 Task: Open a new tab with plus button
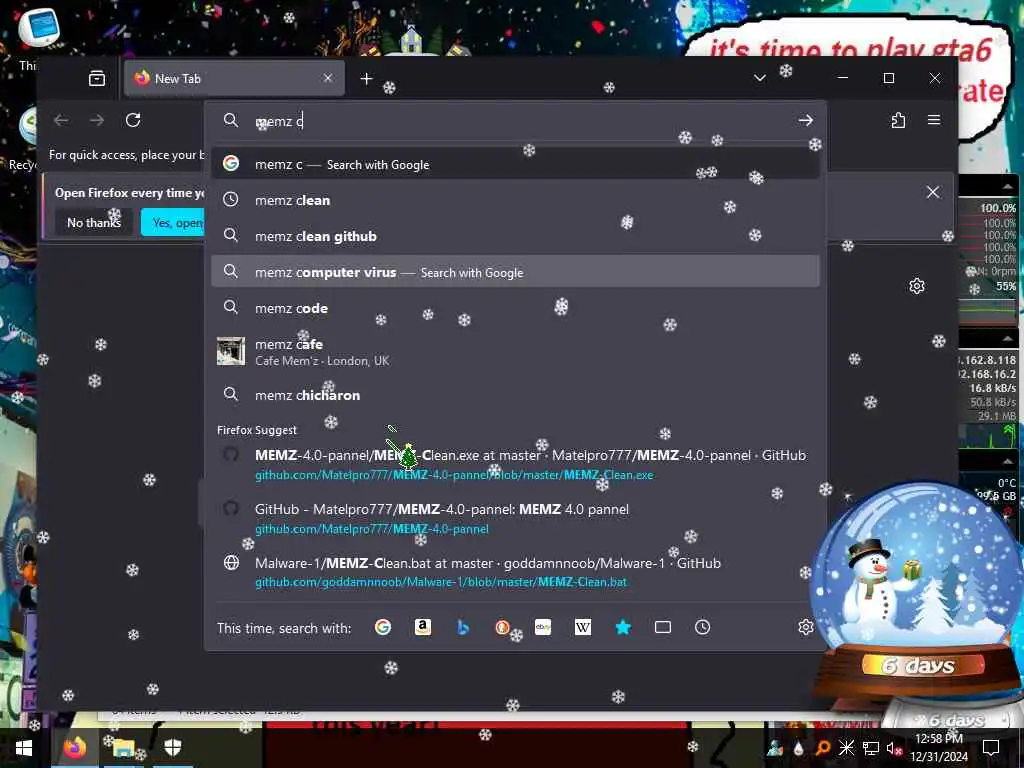click(x=366, y=78)
